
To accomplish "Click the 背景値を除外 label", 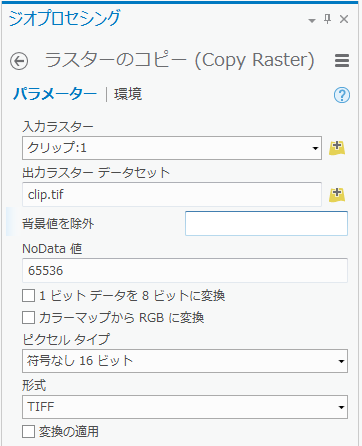I will pos(58,223).
